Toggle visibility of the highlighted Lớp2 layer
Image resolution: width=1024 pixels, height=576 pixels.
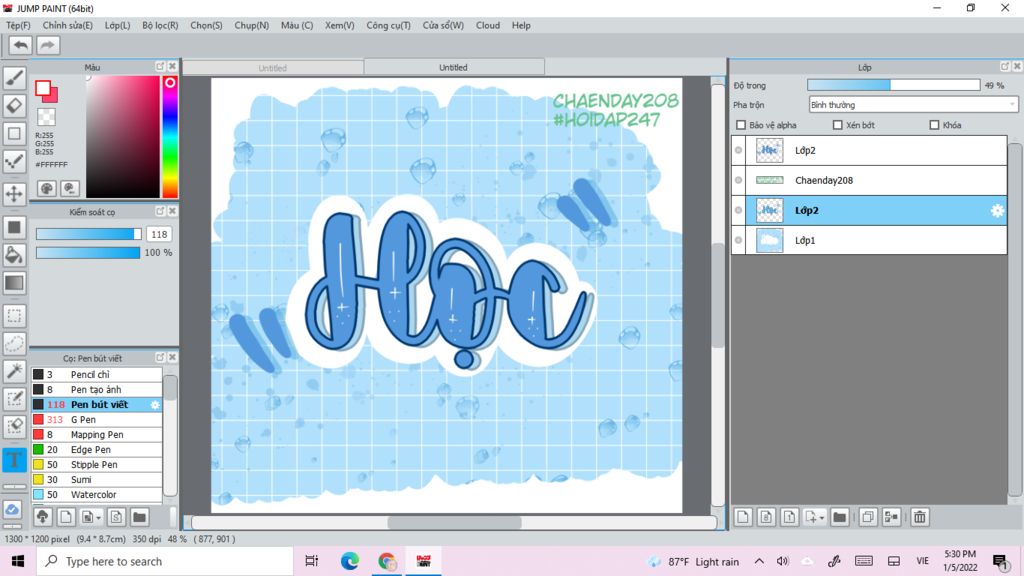pyautogui.click(x=739, y=210)
